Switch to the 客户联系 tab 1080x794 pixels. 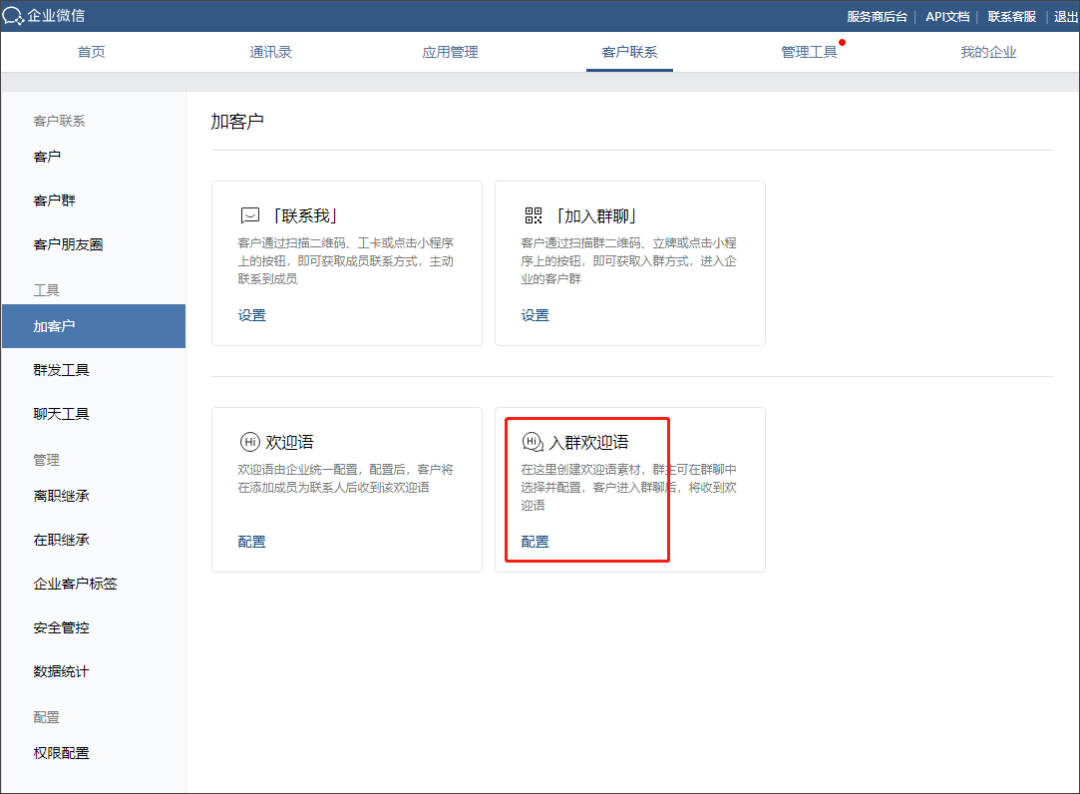[x=629, y=52]
